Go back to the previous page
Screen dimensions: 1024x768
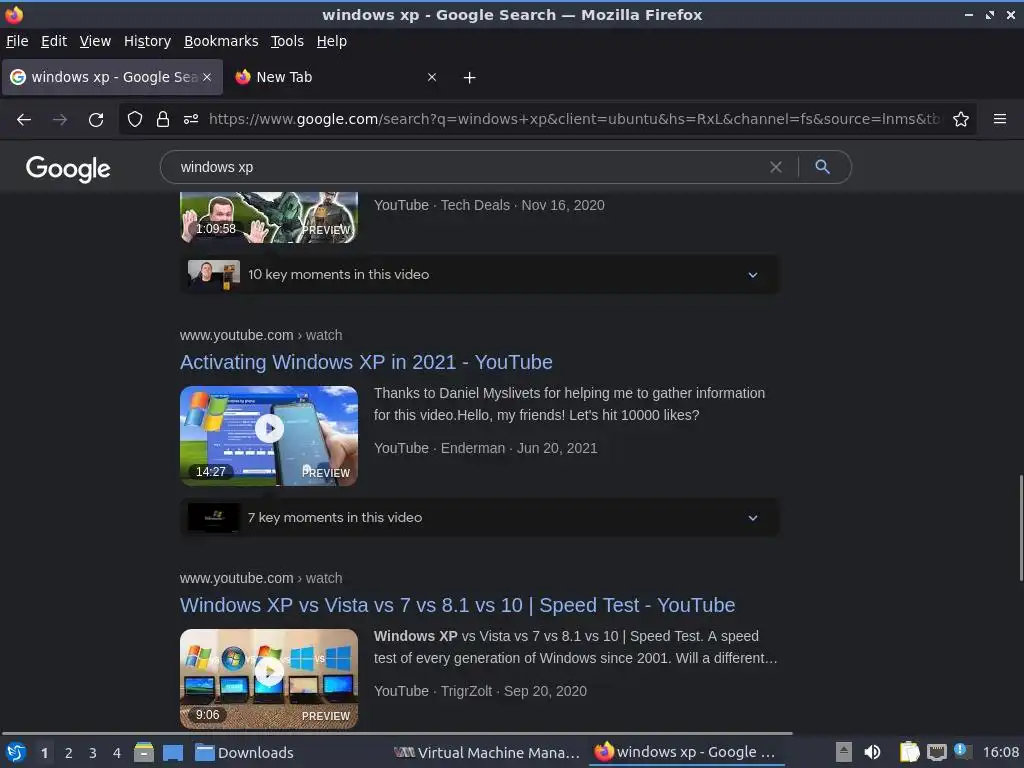click(x=24, y=120)
